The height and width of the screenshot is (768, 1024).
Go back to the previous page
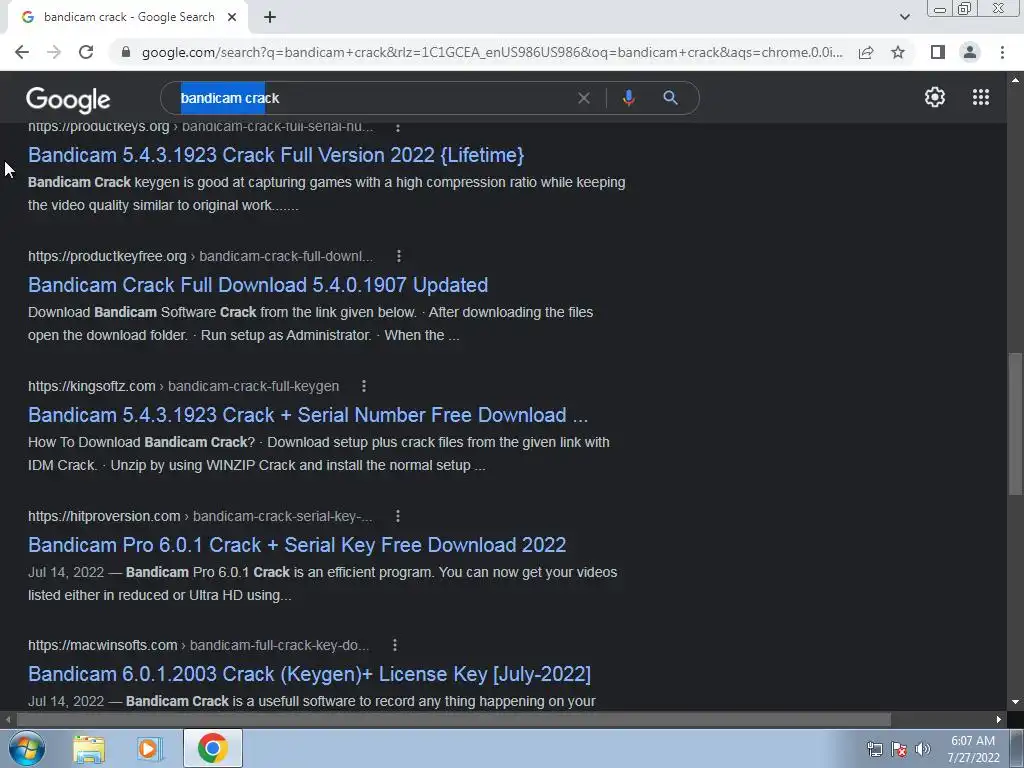tap(22, 52)
